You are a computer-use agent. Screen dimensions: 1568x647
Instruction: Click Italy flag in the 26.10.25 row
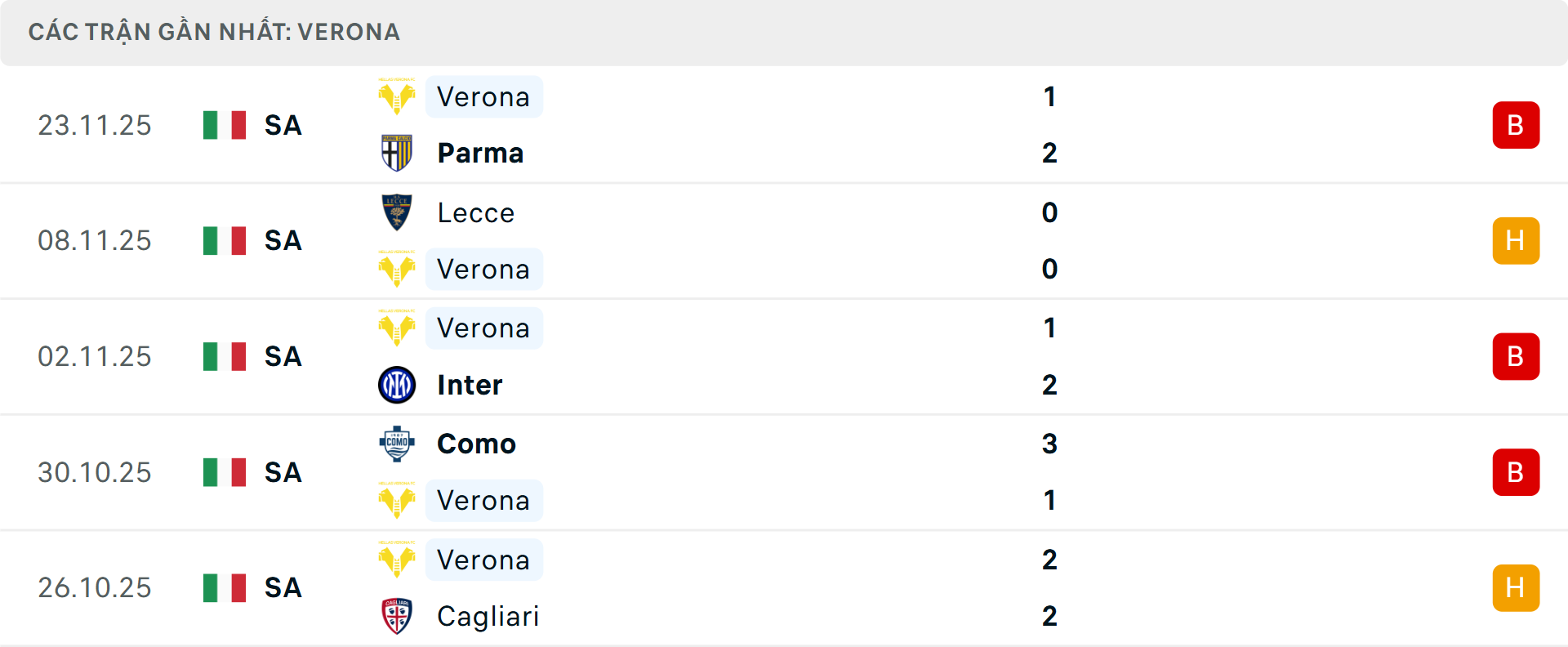225,588
